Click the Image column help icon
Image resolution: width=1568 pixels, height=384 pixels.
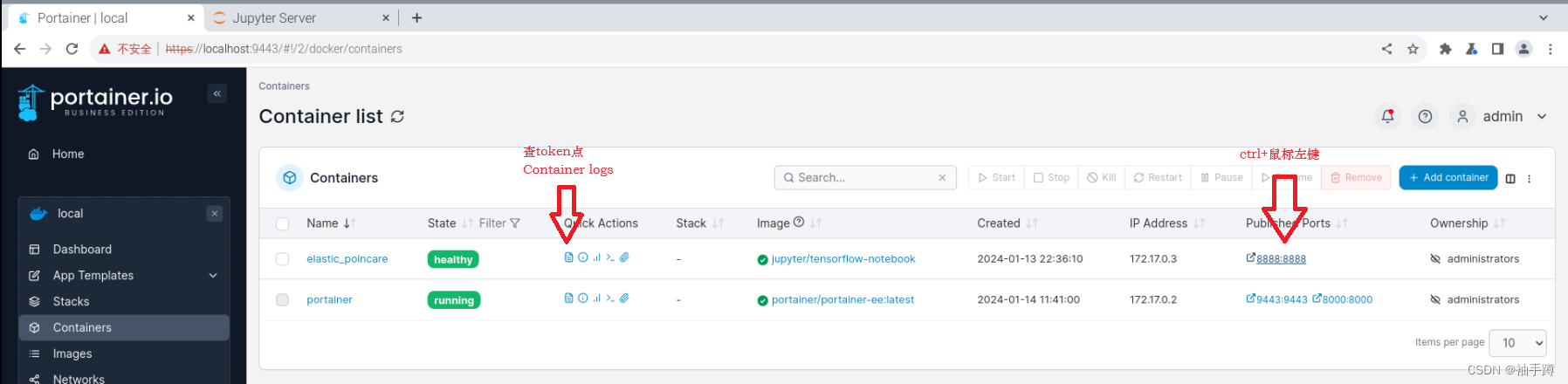[799, 223]
